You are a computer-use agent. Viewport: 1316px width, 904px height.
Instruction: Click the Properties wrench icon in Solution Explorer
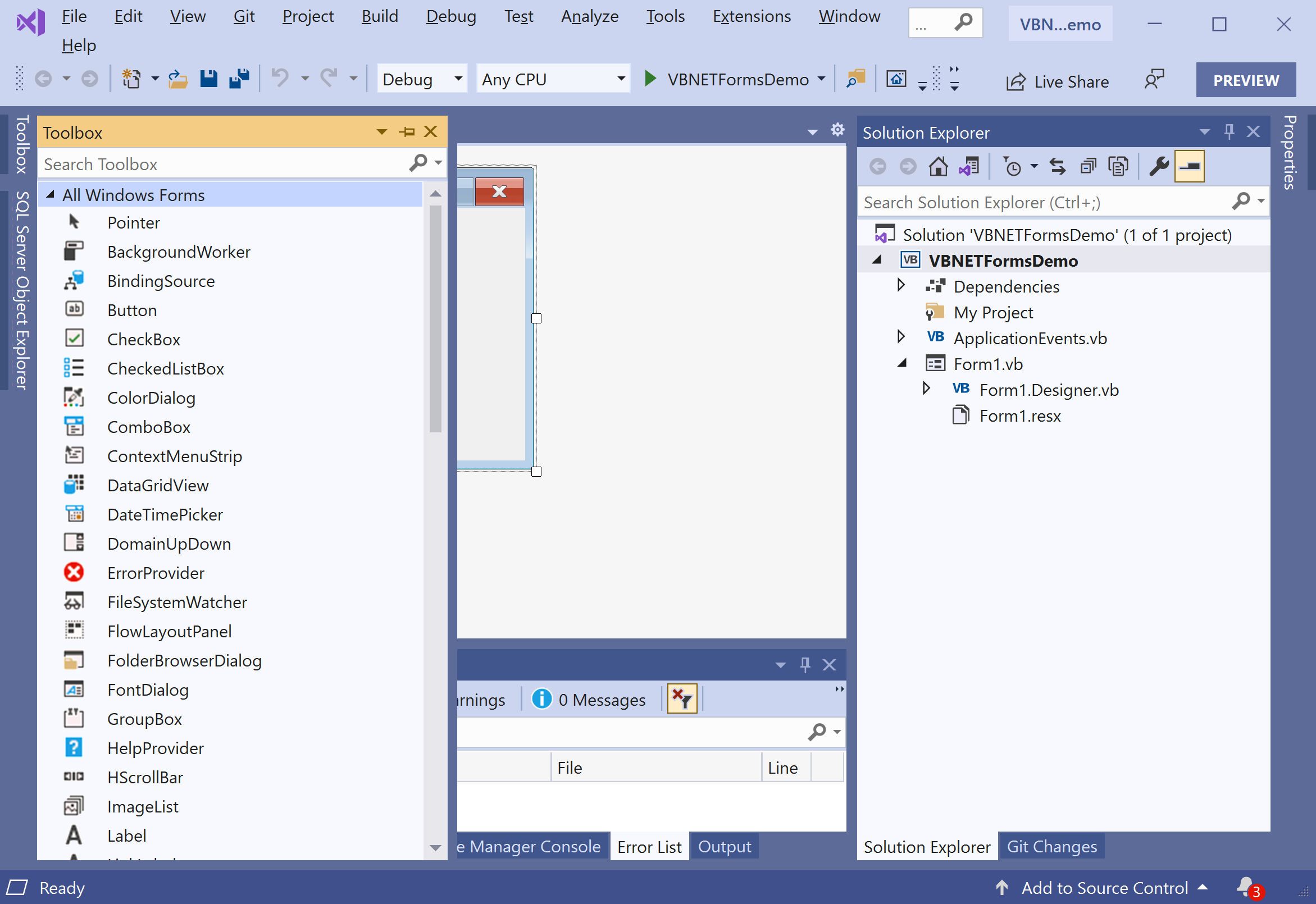[x=1159, y=167]
